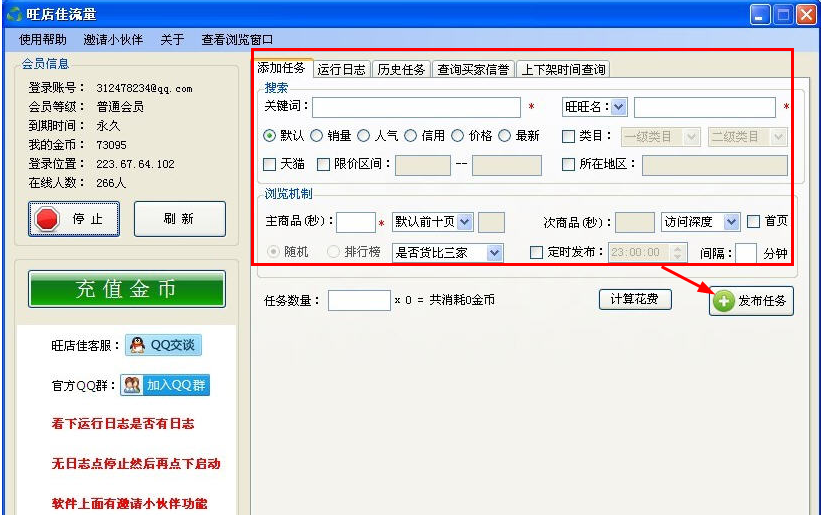Click the 发布任务 button
Viewport: 823px width, 515px height.
pos(751,301)
